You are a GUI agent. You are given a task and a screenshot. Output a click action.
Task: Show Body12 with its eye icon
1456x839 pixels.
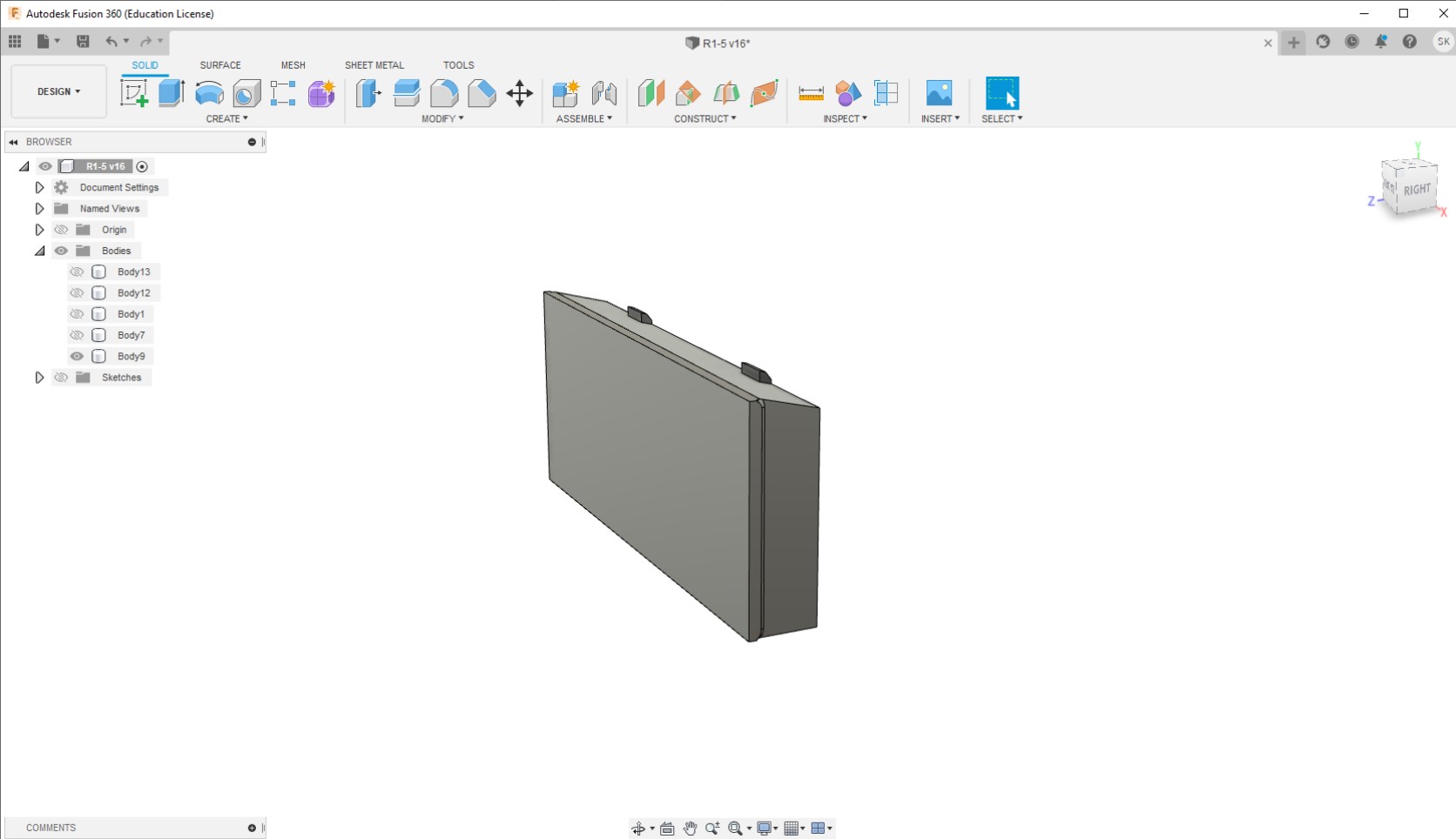pos(77,293)
